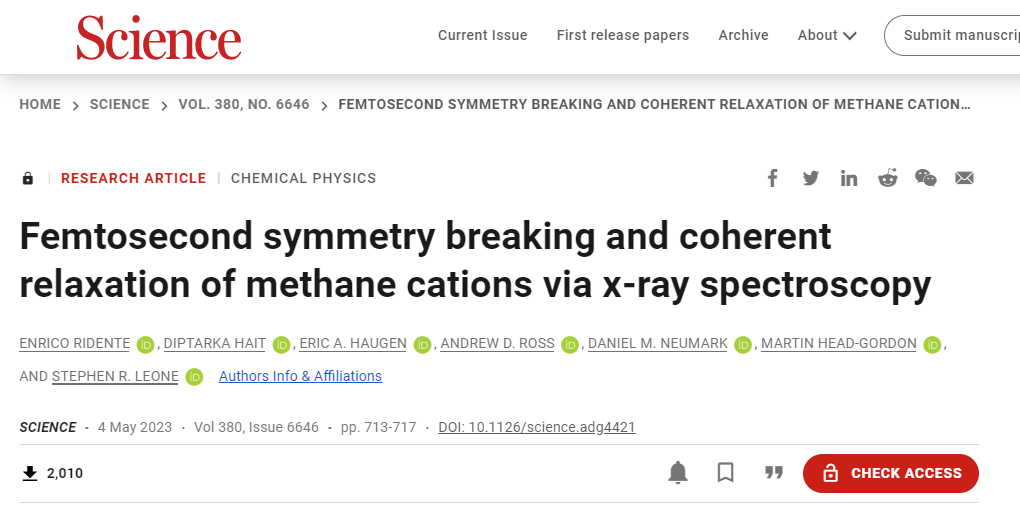
Task: Expand the About dropdown menu
Action: pos(827,35)
